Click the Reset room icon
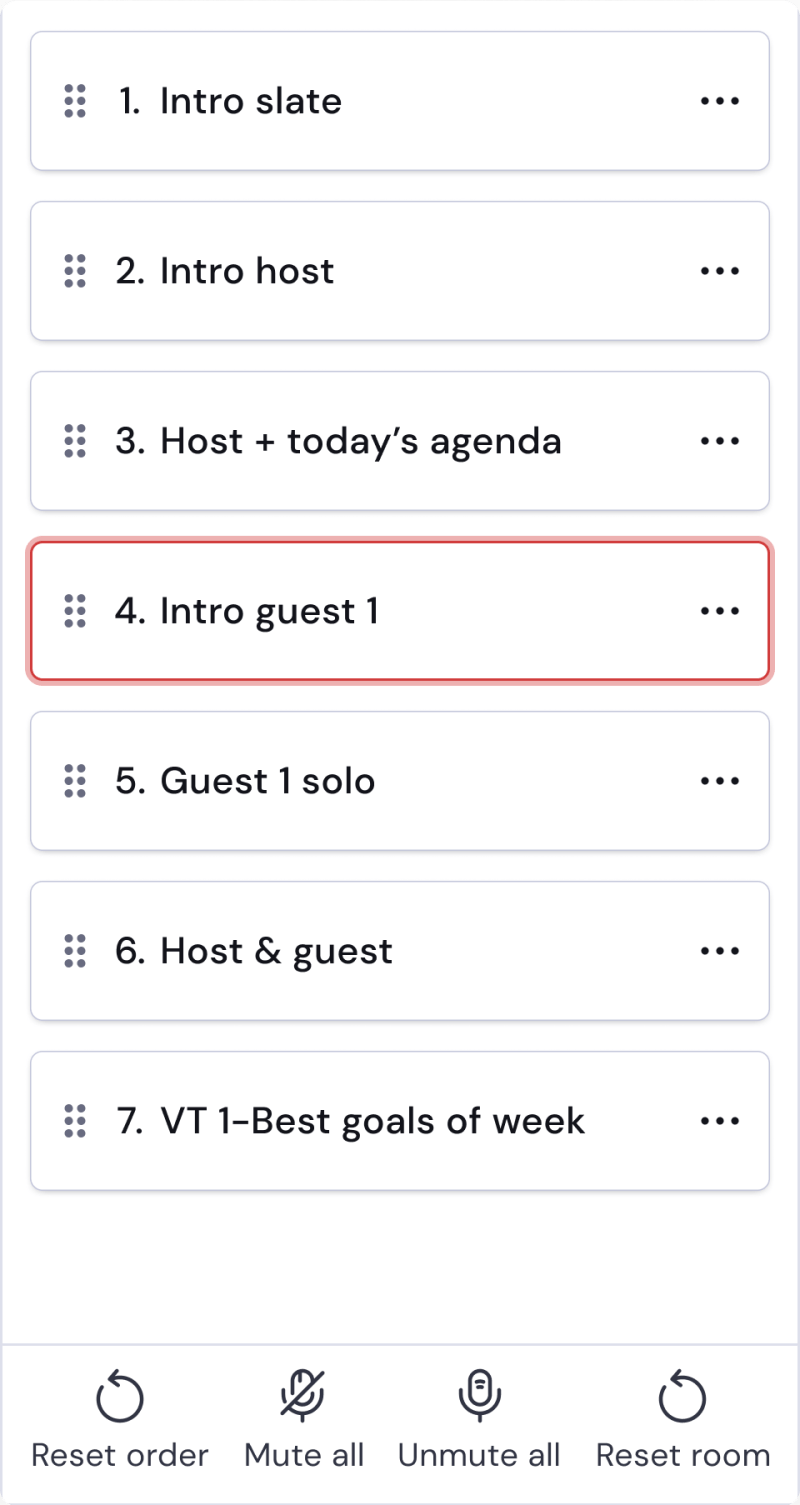Viewport: 800px width, 1505px height. click(x=683, y=1397)
